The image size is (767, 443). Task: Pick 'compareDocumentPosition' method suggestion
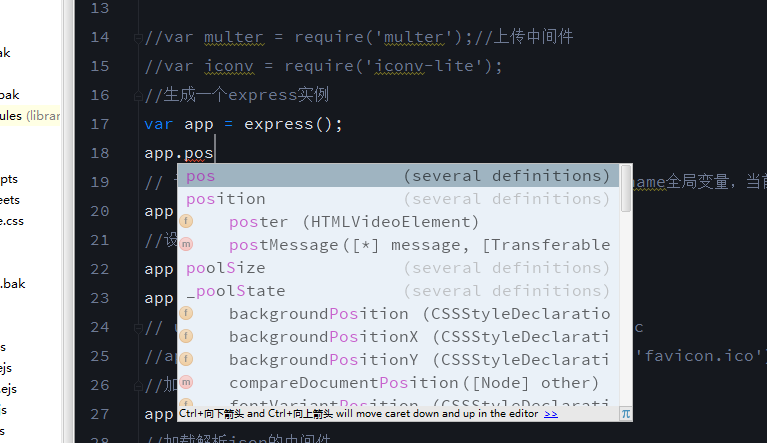[398, 383]
